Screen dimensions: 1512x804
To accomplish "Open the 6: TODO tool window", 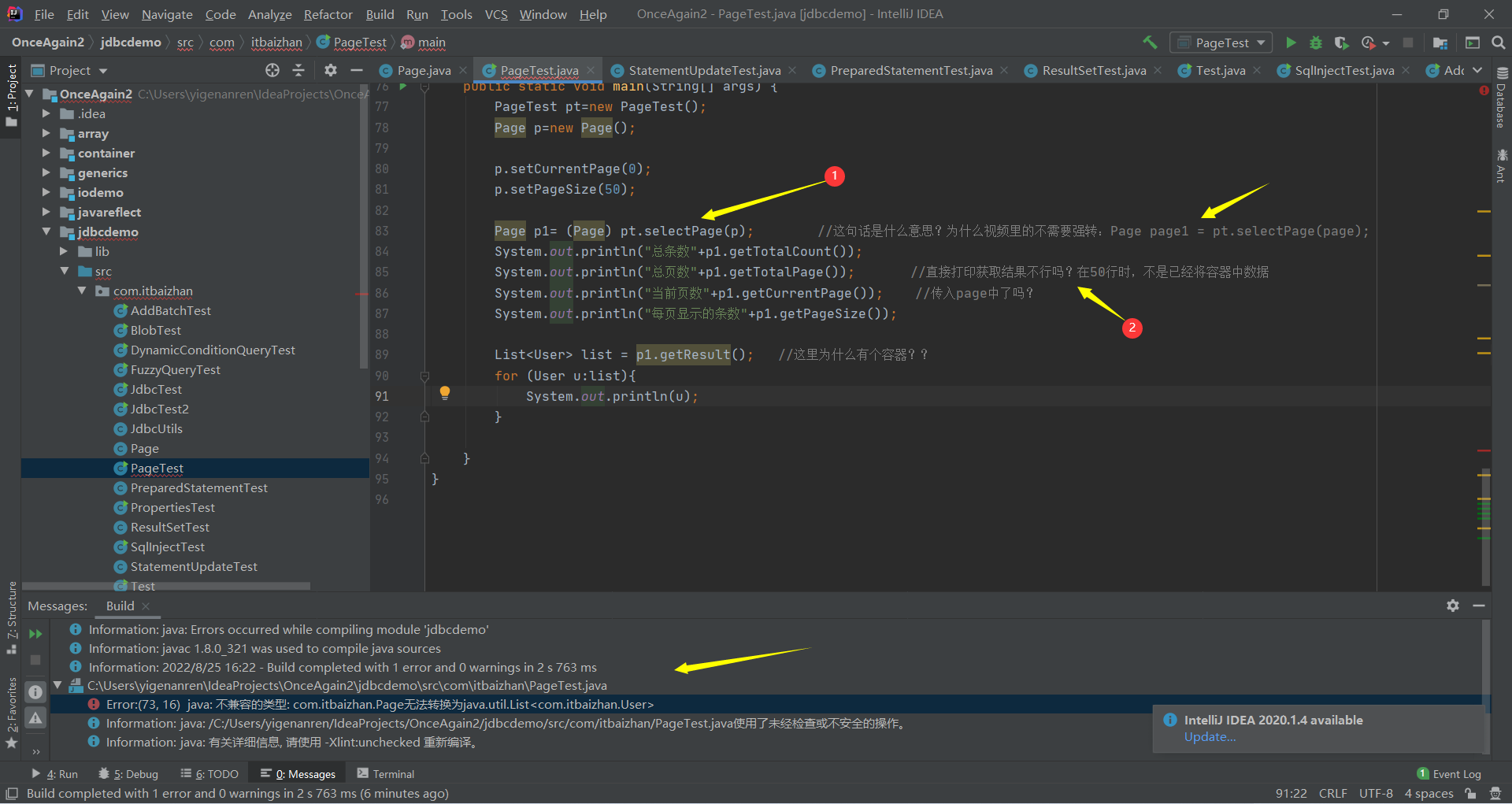I will (x=209, y=774).
